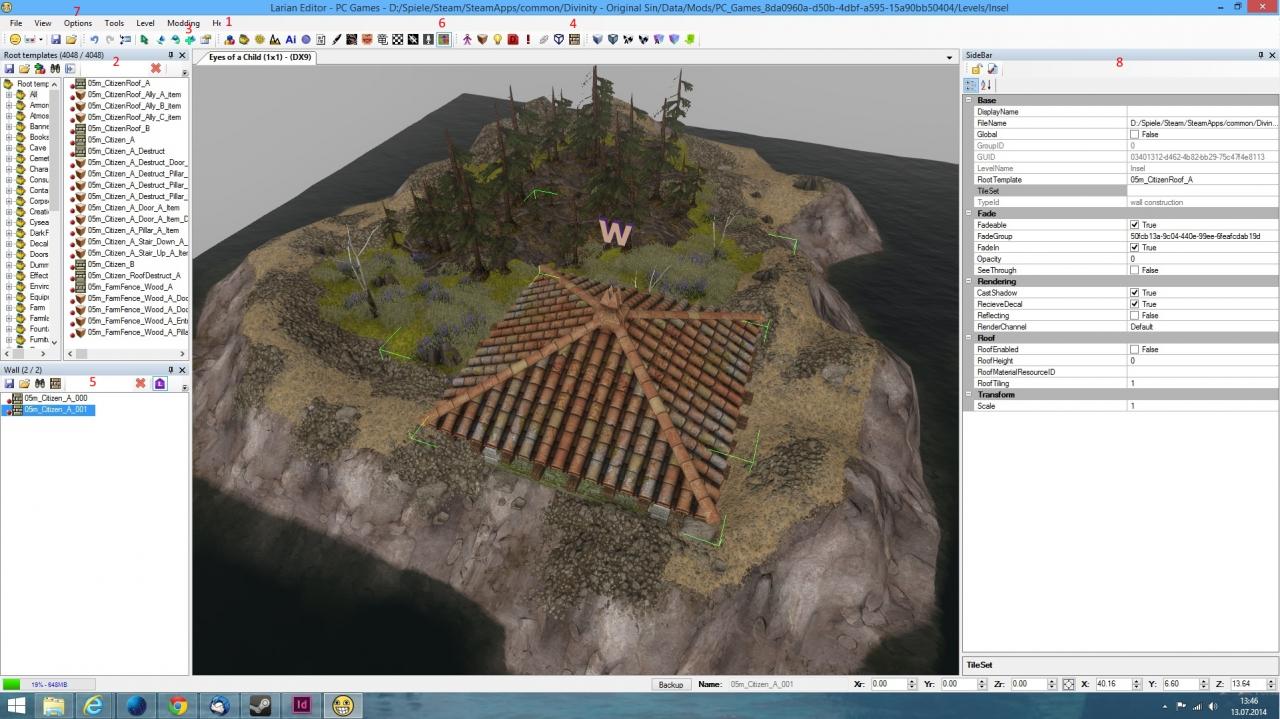Open the Level menu
The width and height of the screenshot is (1280, 719).
(x=145, y=22)
